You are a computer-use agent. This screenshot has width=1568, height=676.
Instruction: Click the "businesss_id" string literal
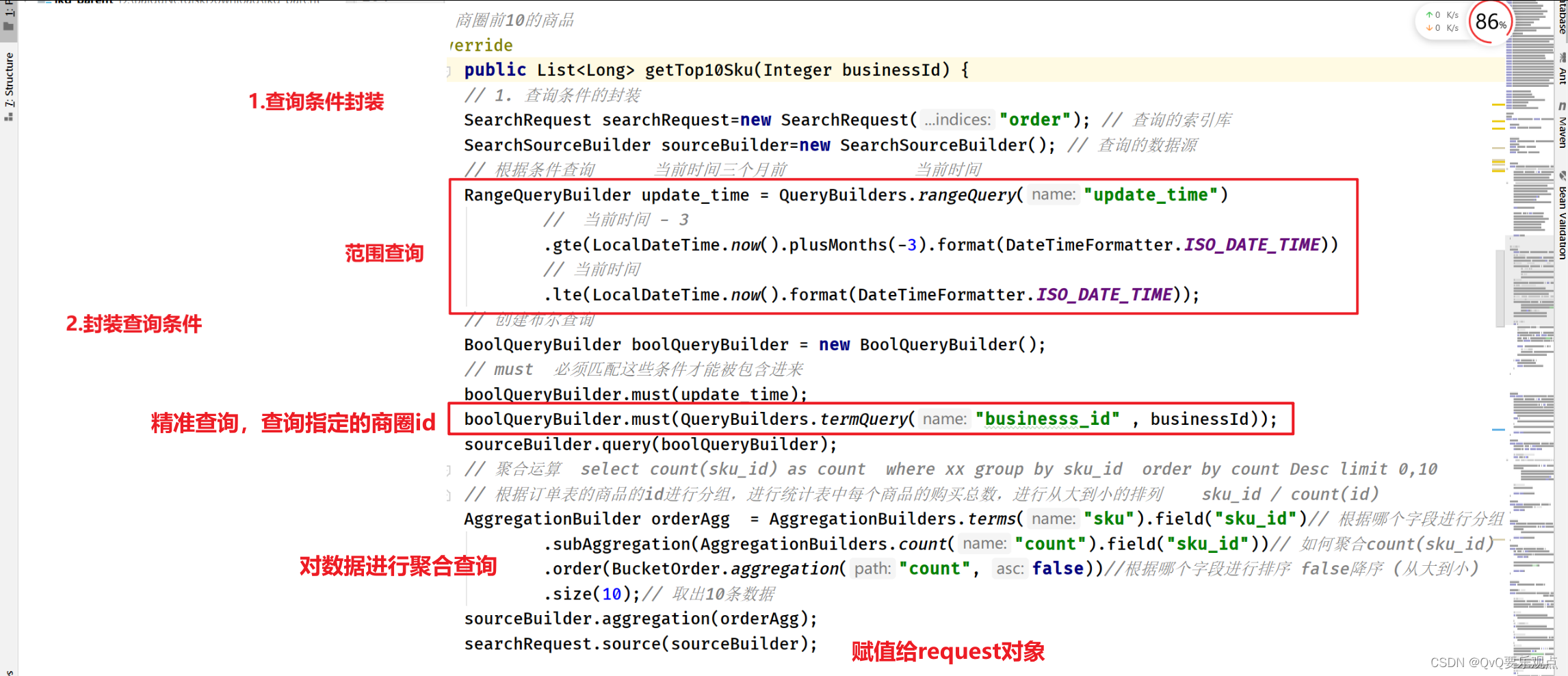1047,419
